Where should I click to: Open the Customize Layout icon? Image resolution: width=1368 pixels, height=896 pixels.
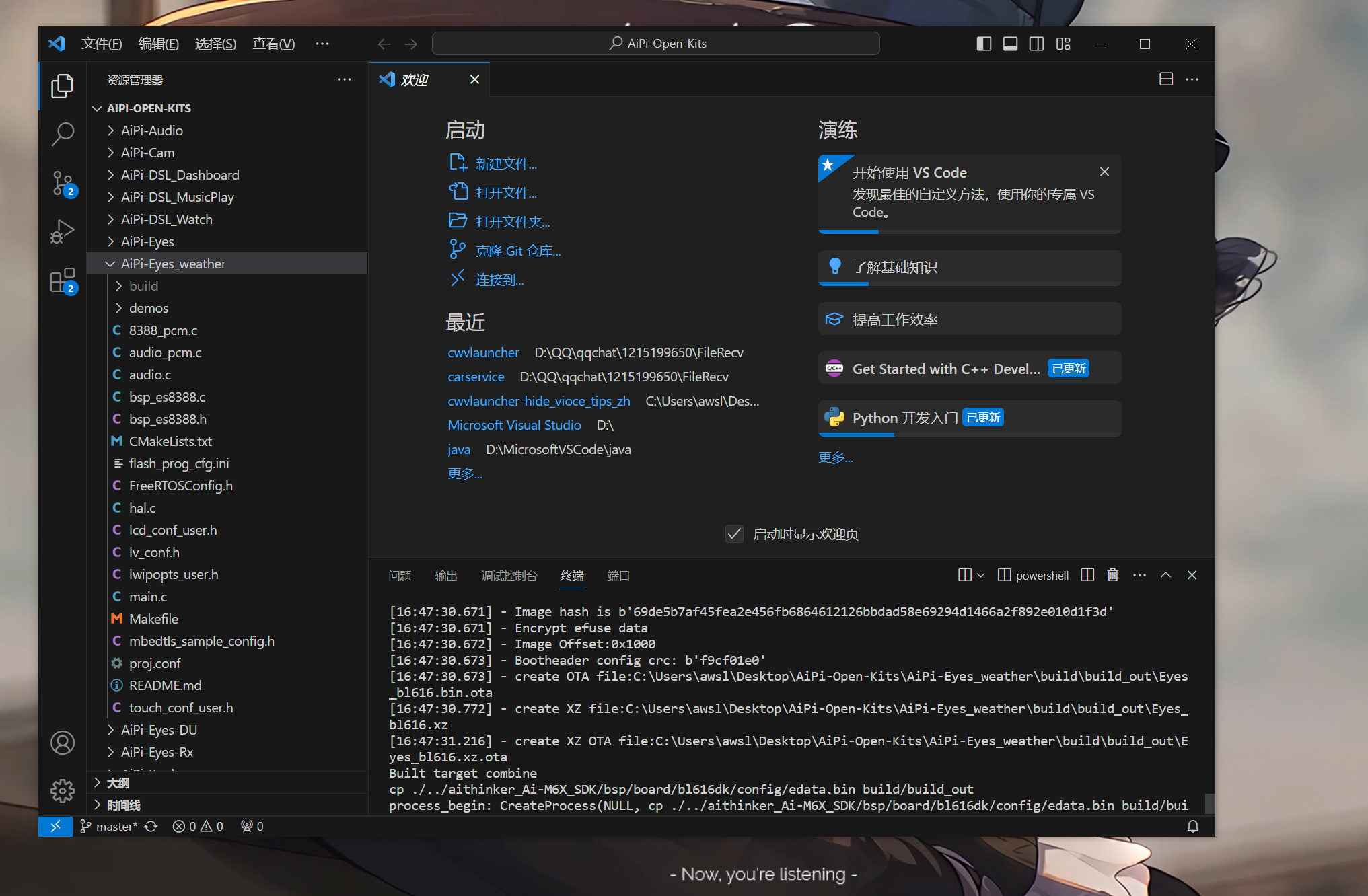pyautogui.click(x=1063, y=44)
